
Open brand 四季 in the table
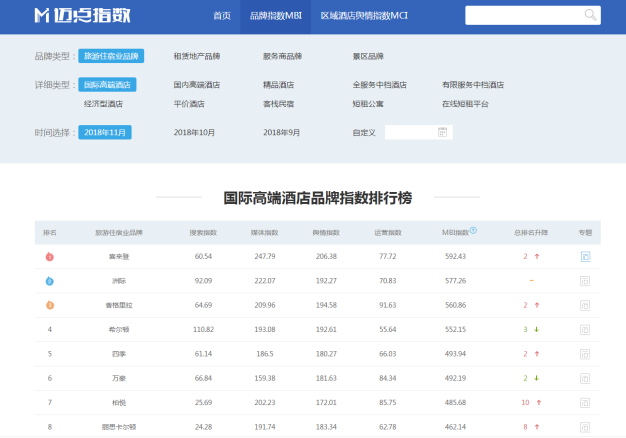119,354
